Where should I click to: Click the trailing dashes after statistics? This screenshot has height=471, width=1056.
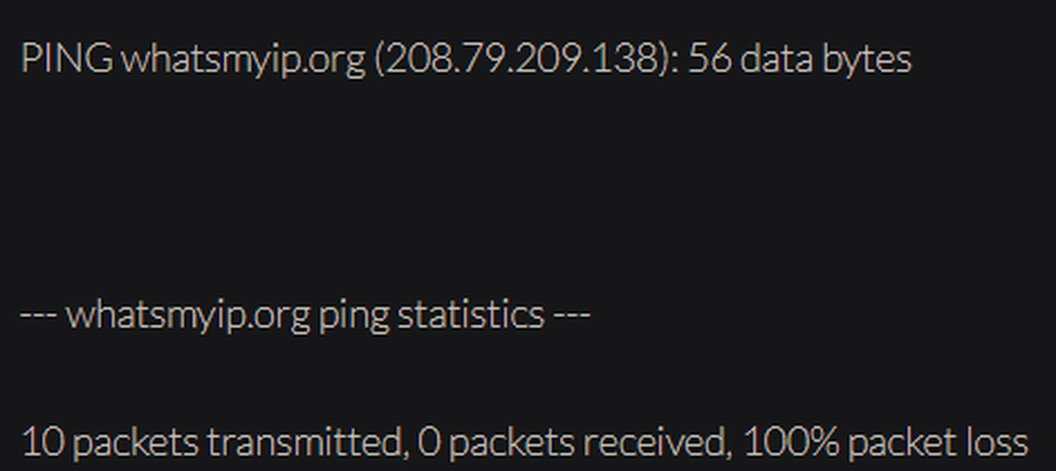pyautogui.click(x=573, y=316)
